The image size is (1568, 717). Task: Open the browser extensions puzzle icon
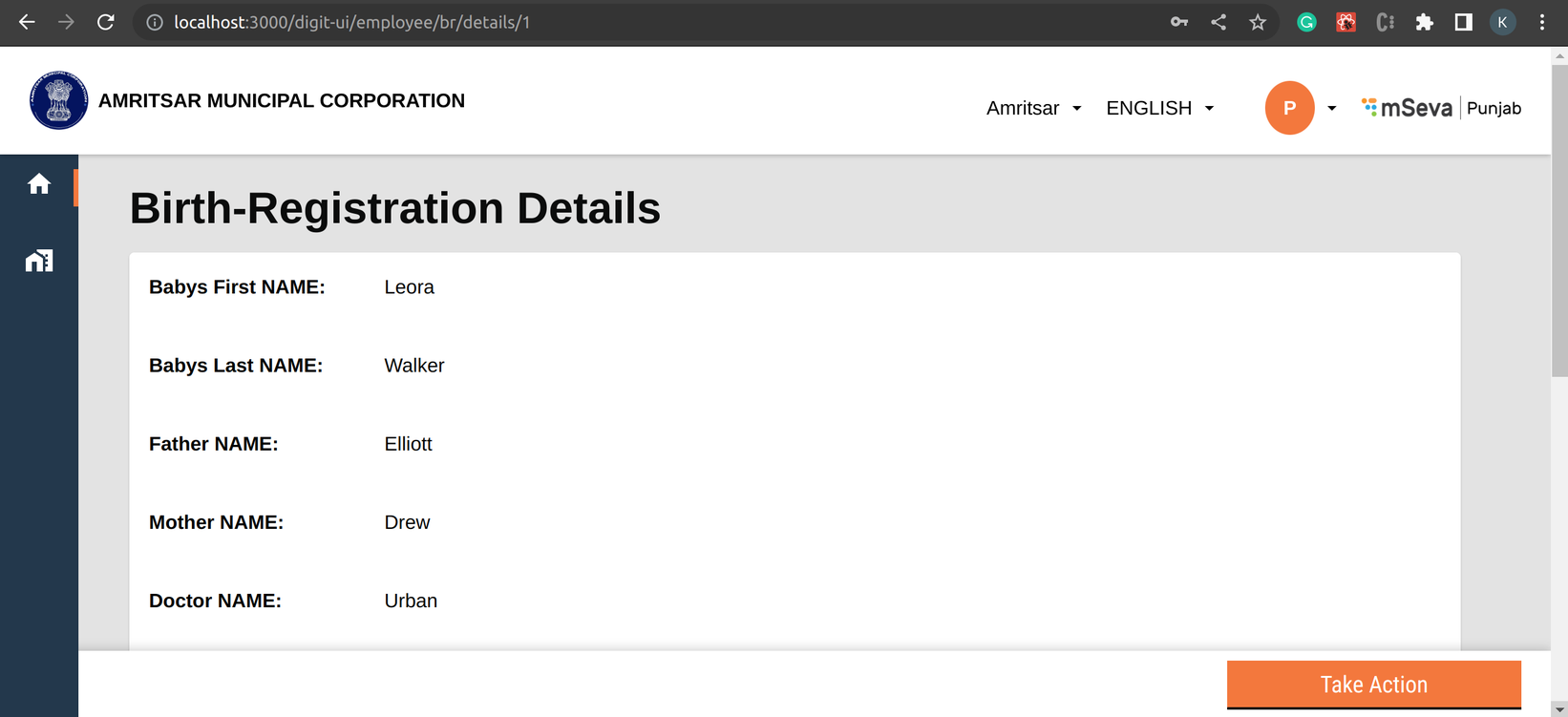[x=1424, y=22]
